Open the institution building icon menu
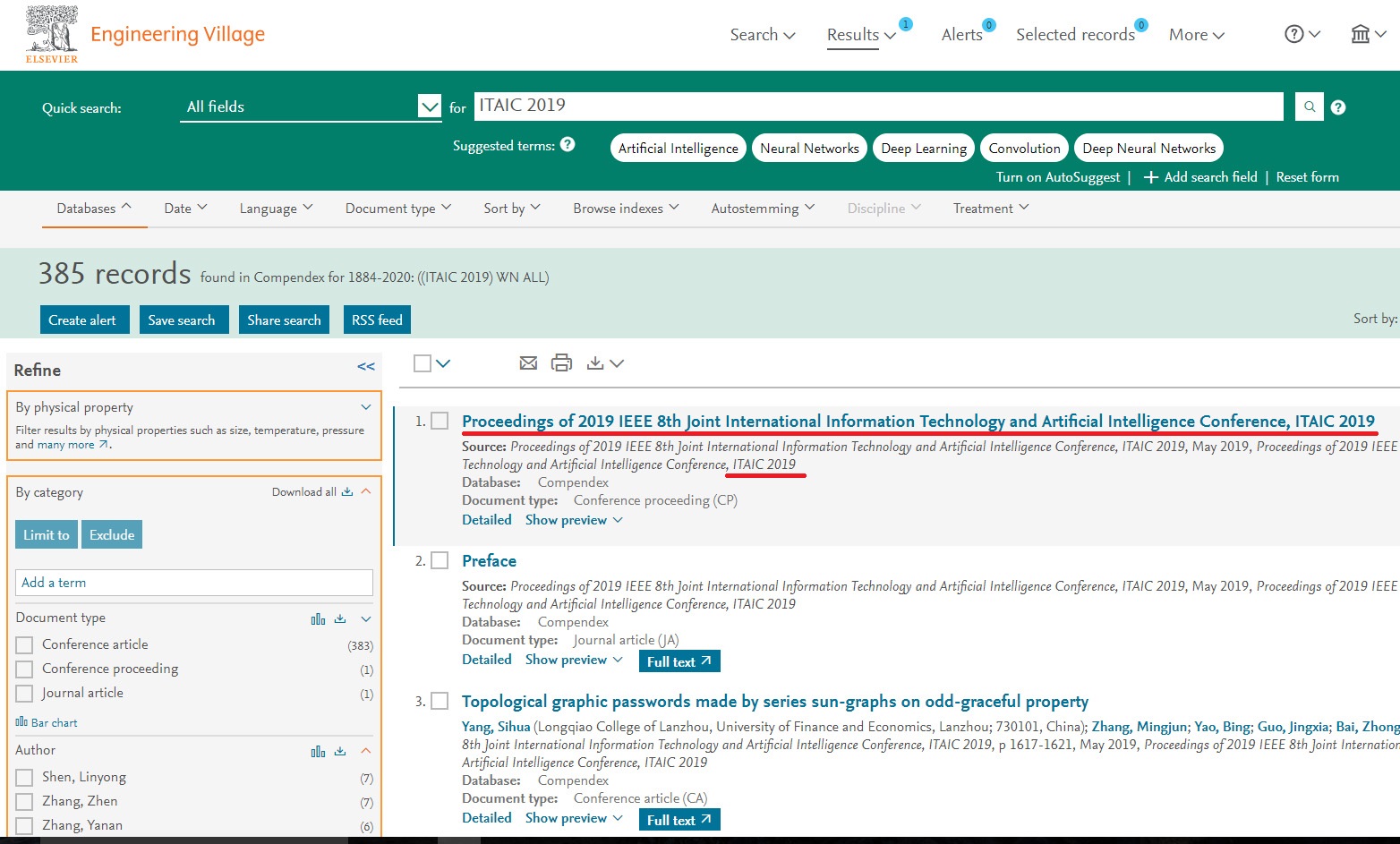The image size is (1400, 844). [x=1369, y=34]
